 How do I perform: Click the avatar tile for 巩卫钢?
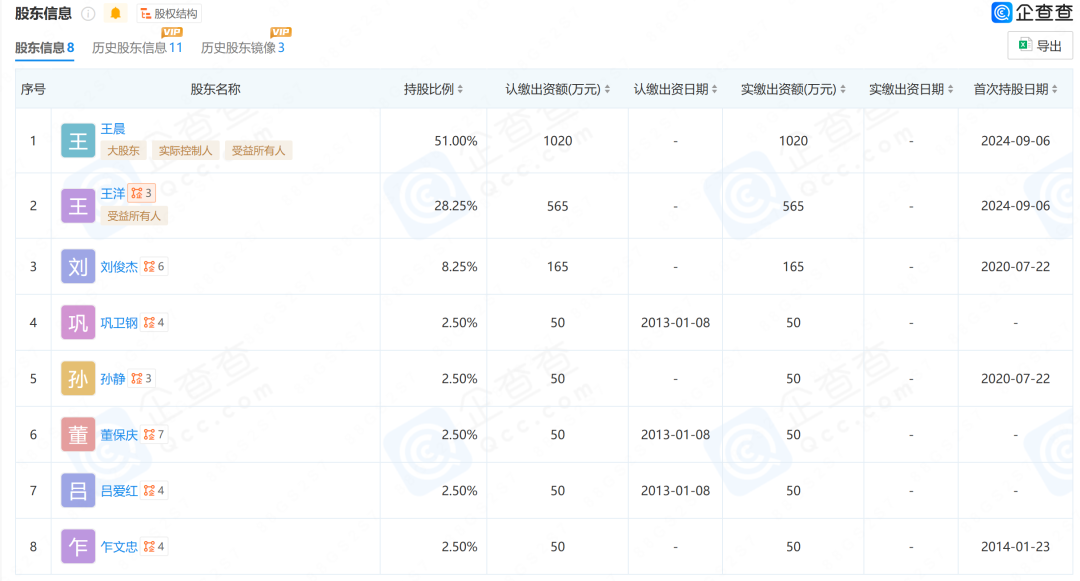pos(78,323)
